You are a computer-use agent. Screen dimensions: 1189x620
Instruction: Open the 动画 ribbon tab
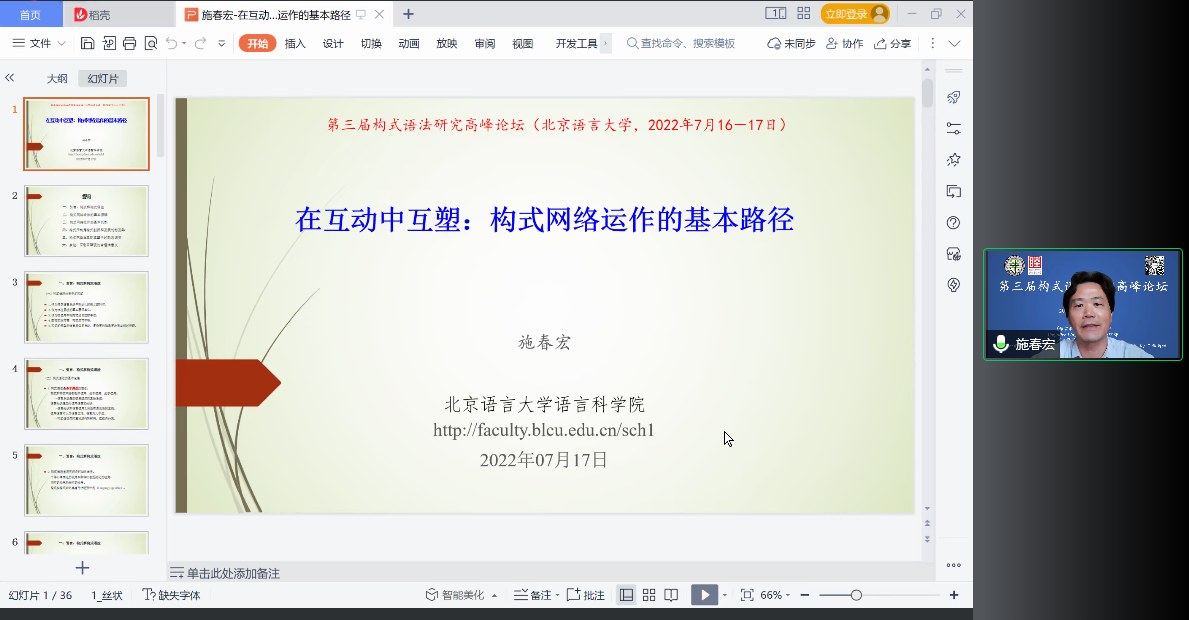408,43
